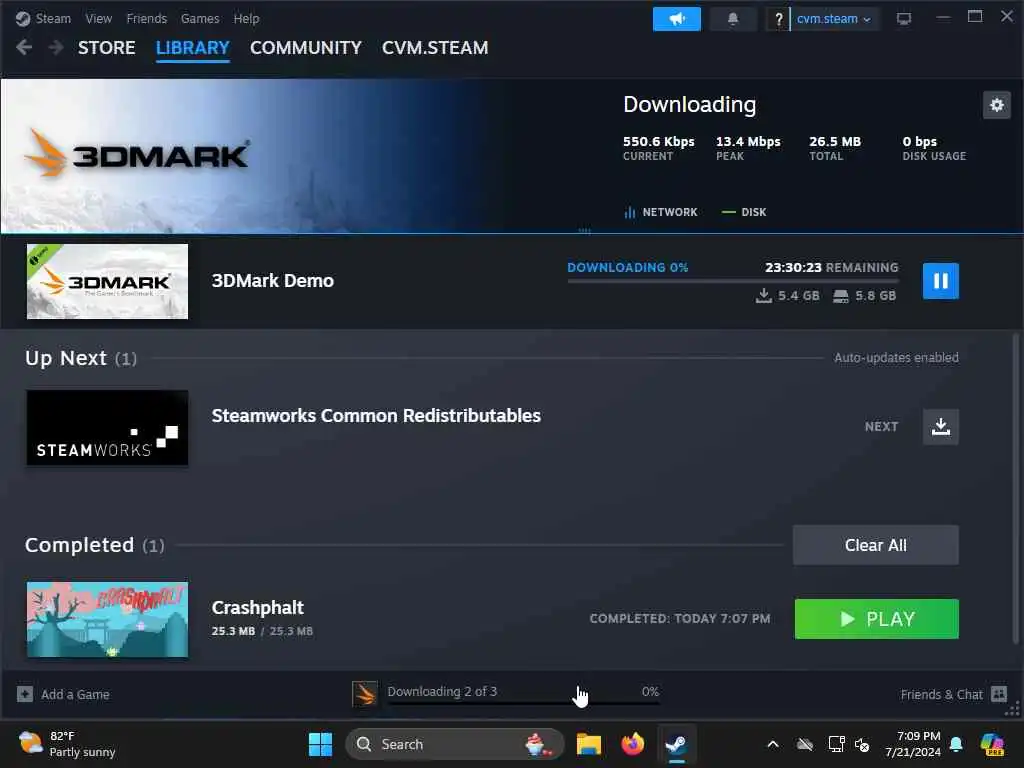
Task: Toggle the NETWORK graph legend
Action: (x=661, y=212)
